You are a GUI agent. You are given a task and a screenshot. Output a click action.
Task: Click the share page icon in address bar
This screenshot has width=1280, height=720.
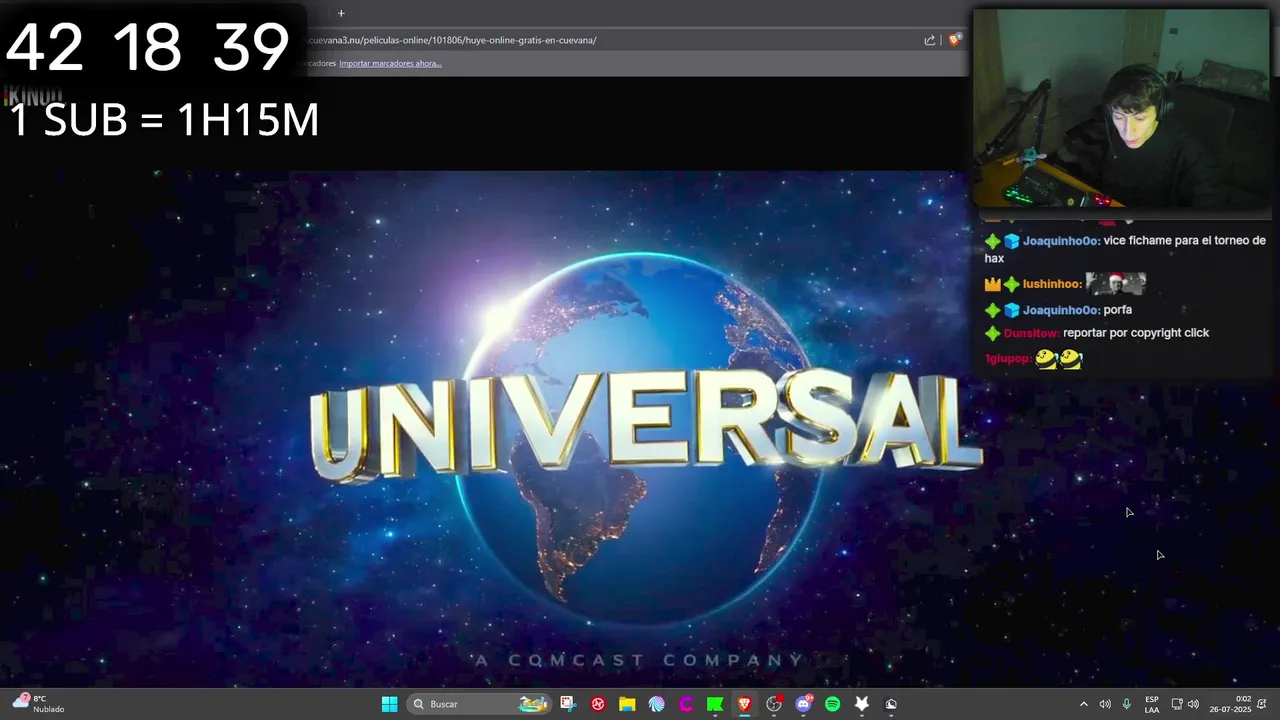click(x=929, y=40)
